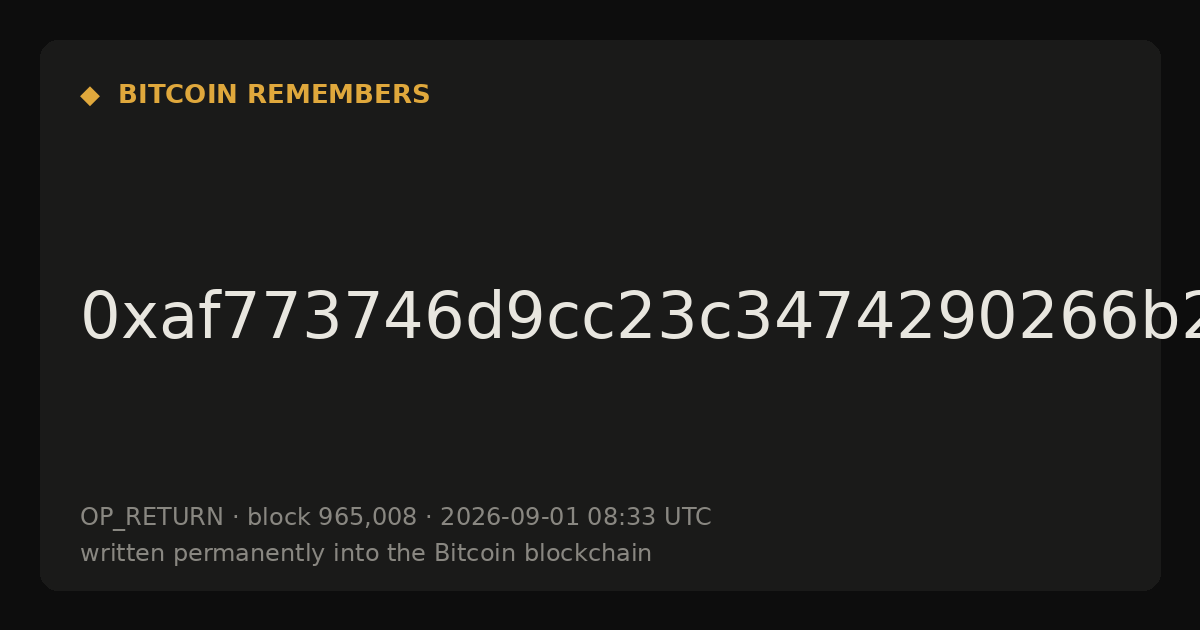This screenshot has width=1200, height=630.
Task: Click the word block before 965,008
Action: [x=279, y=518]
